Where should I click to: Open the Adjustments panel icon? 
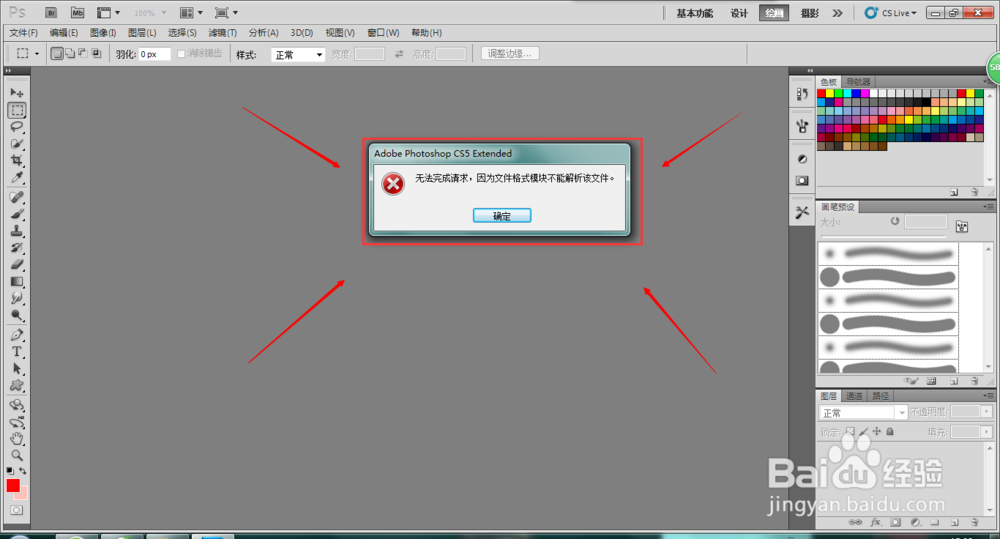[802, 159]
